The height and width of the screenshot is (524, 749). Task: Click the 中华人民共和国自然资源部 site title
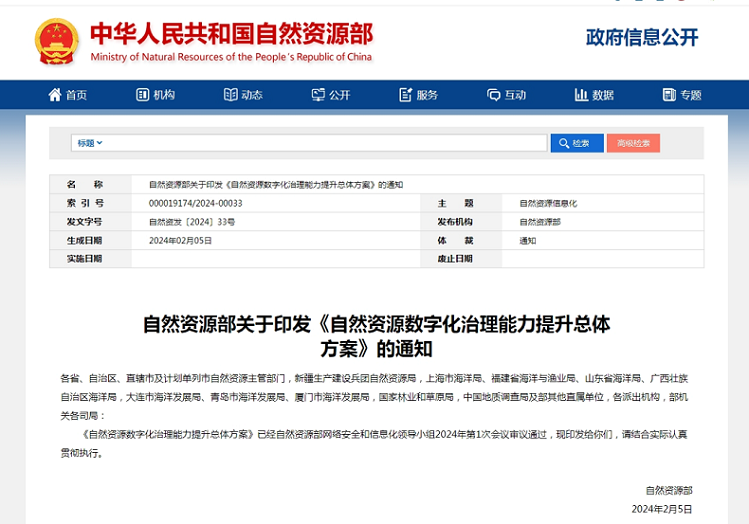pyautogui.click(x=231, y=34)
